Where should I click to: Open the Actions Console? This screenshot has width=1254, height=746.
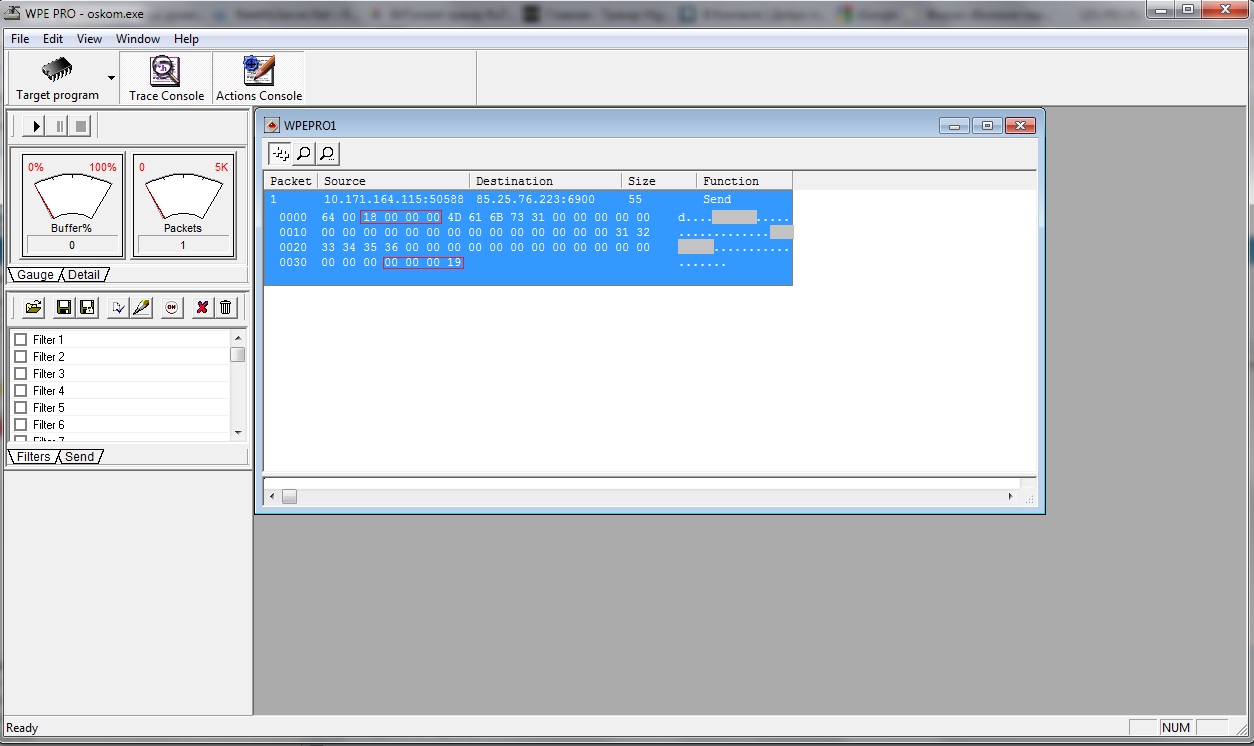coord(259,78)
